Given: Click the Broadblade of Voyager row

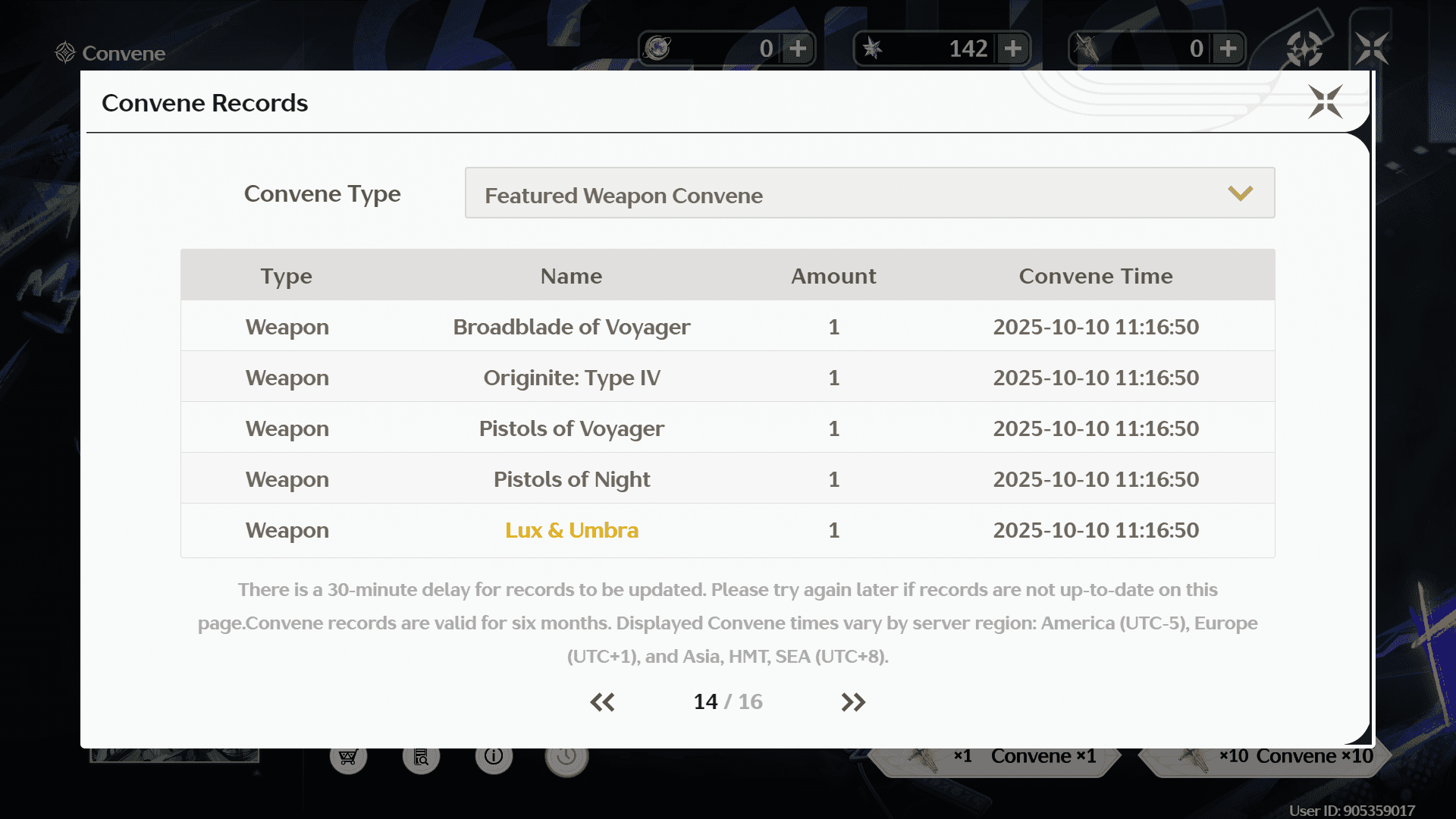Looking at the screenshot, I should [x=572, y=327].
